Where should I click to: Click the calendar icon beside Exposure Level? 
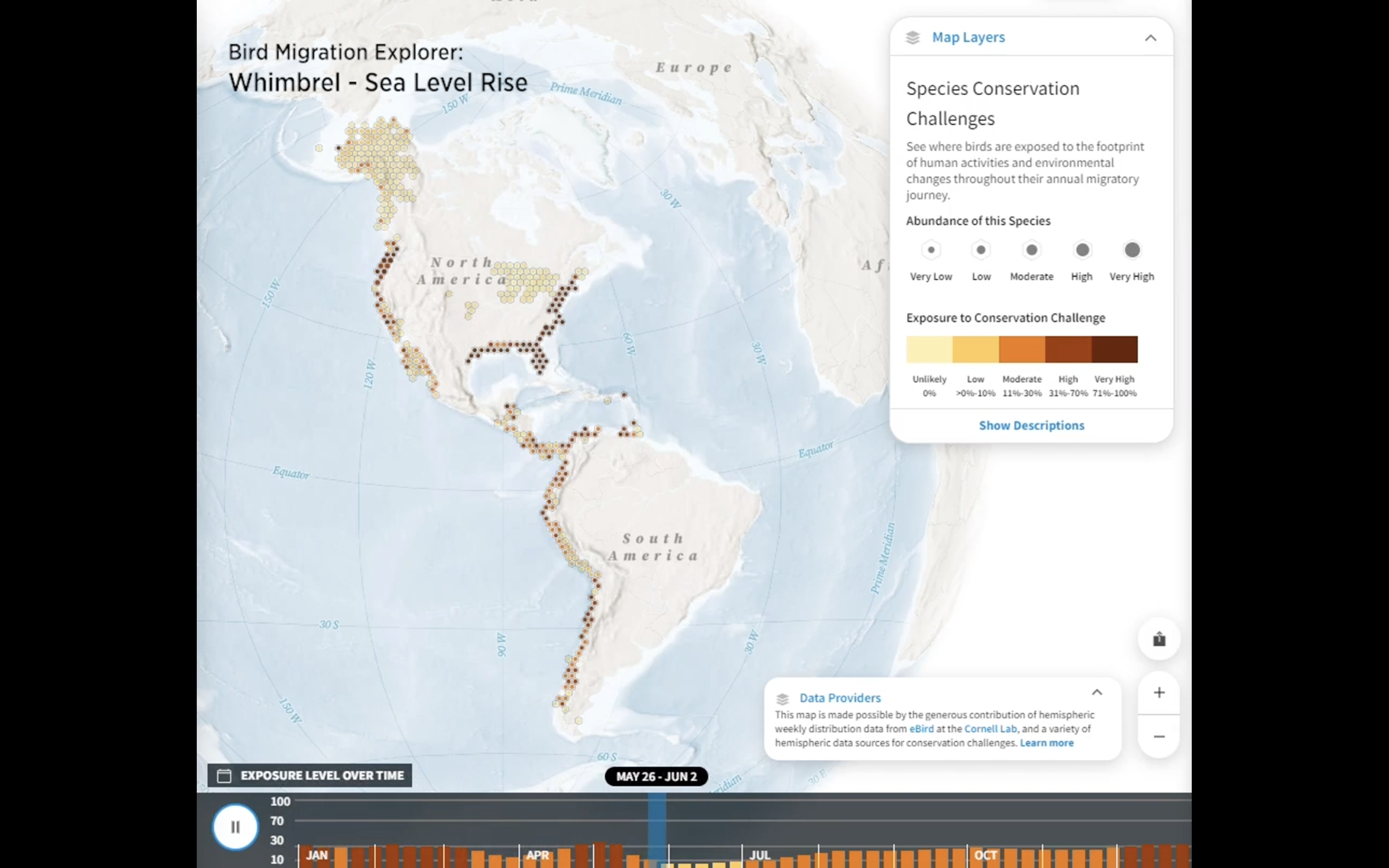(224, 776)
